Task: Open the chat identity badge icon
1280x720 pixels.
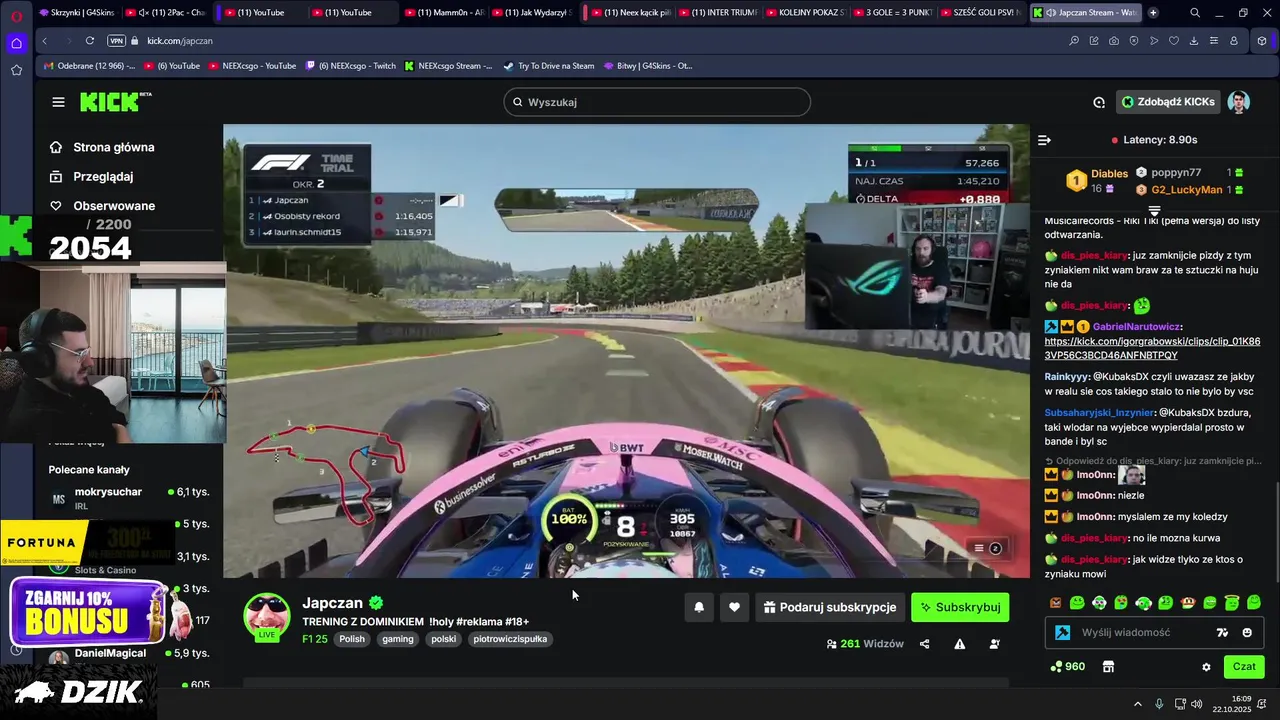Action: [1063, 632]
